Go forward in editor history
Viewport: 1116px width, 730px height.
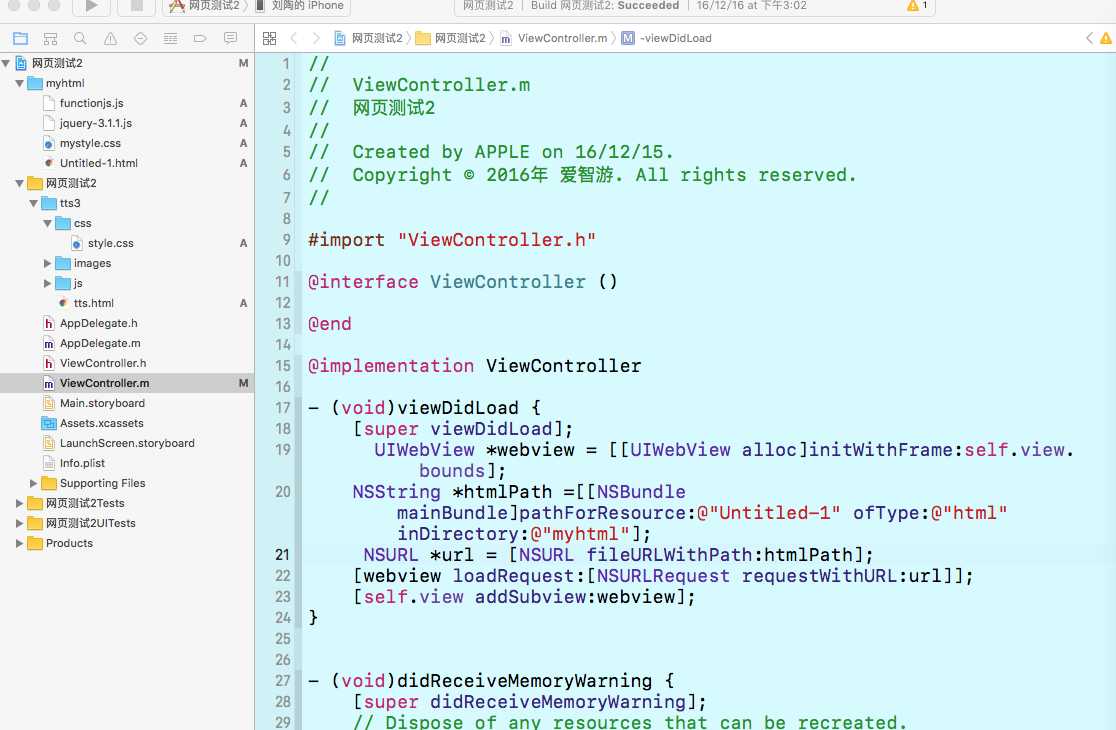coord(316,38)
